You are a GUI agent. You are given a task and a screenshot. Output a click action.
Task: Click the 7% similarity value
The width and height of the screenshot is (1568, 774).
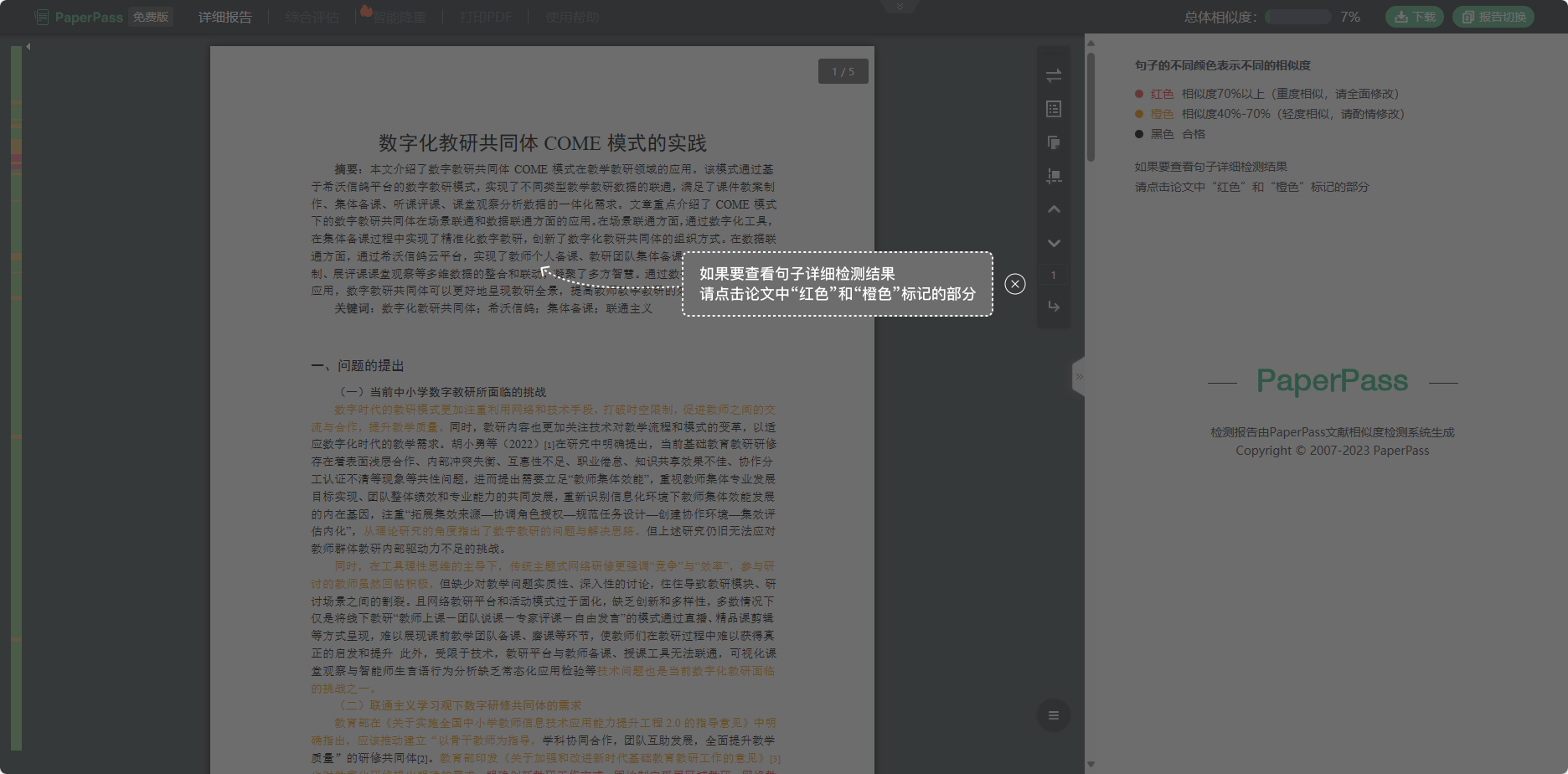(1350, 17)
